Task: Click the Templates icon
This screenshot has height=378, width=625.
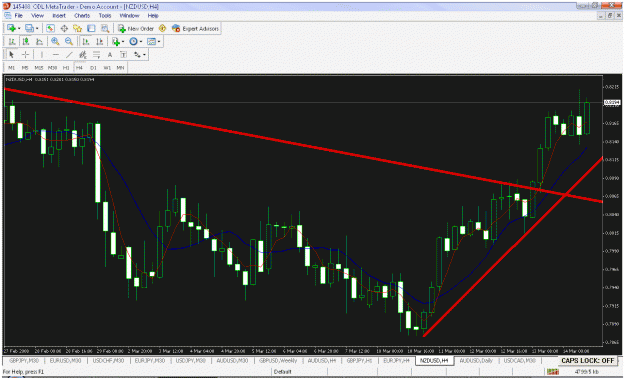Action: (x=151, y=41)
